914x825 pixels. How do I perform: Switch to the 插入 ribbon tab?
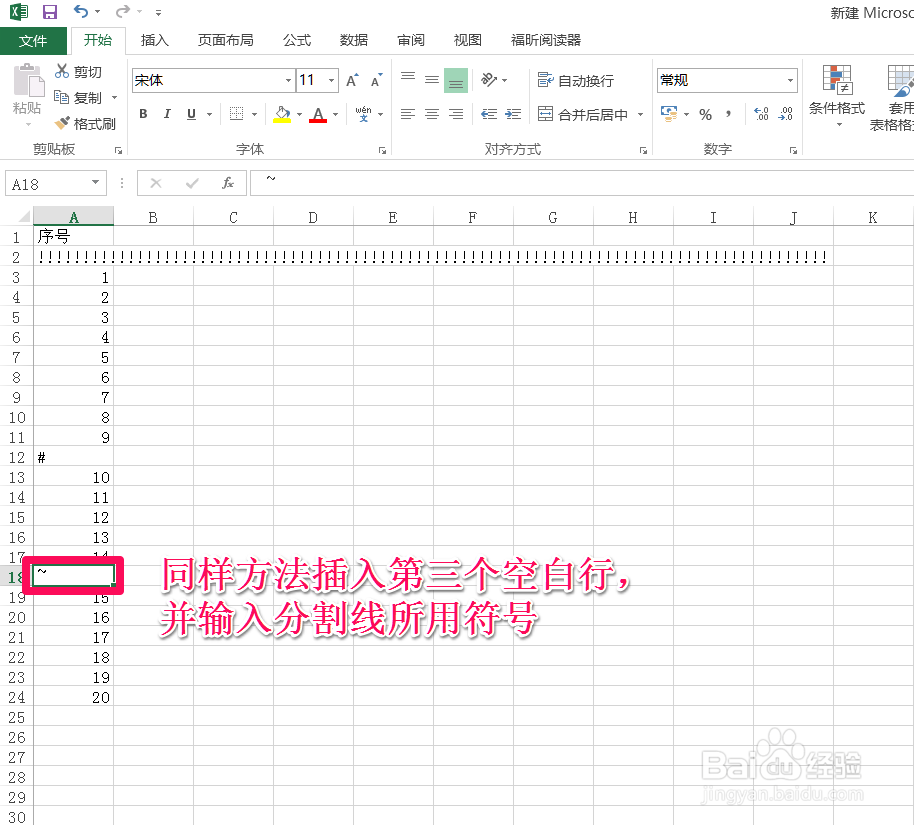coord(154,40)
